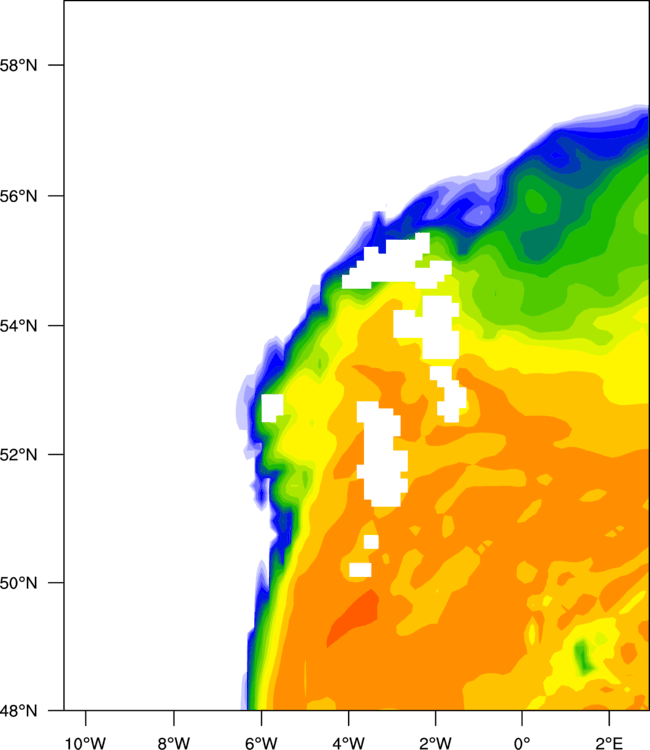Click the 56°N latitude label
Image resolution: width=650 pixels, height=750 pixels.
click(18, 196)
